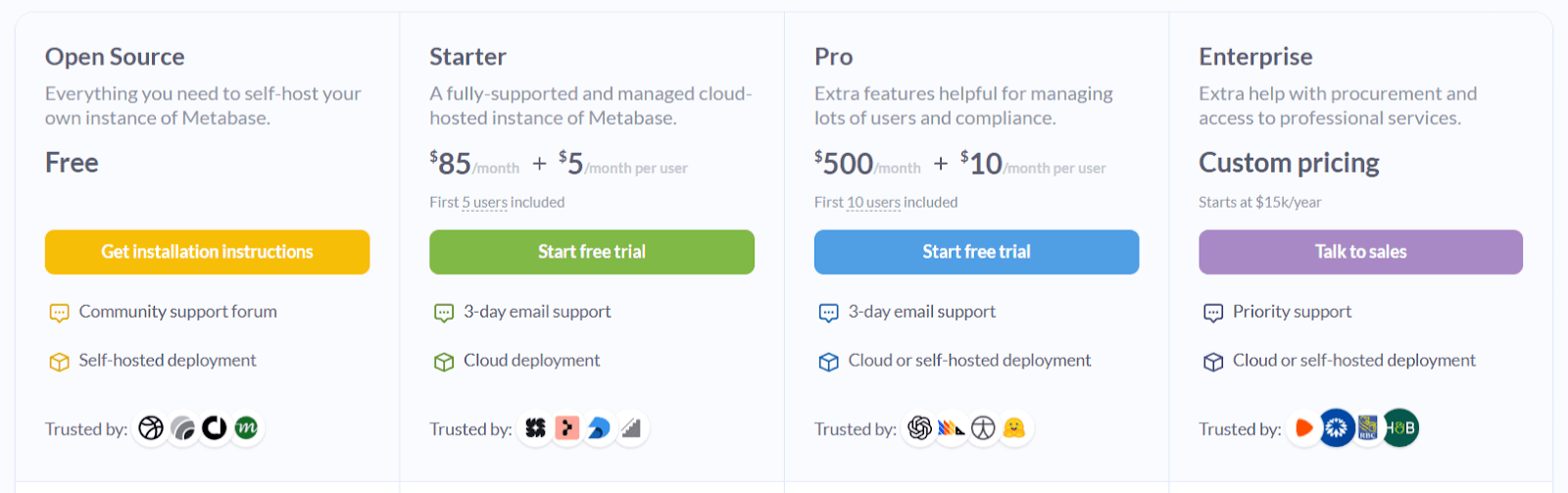Click the chat icon beside Priority support
This screenshot has height=493, width=1568.
click(x=1213, y=313)
